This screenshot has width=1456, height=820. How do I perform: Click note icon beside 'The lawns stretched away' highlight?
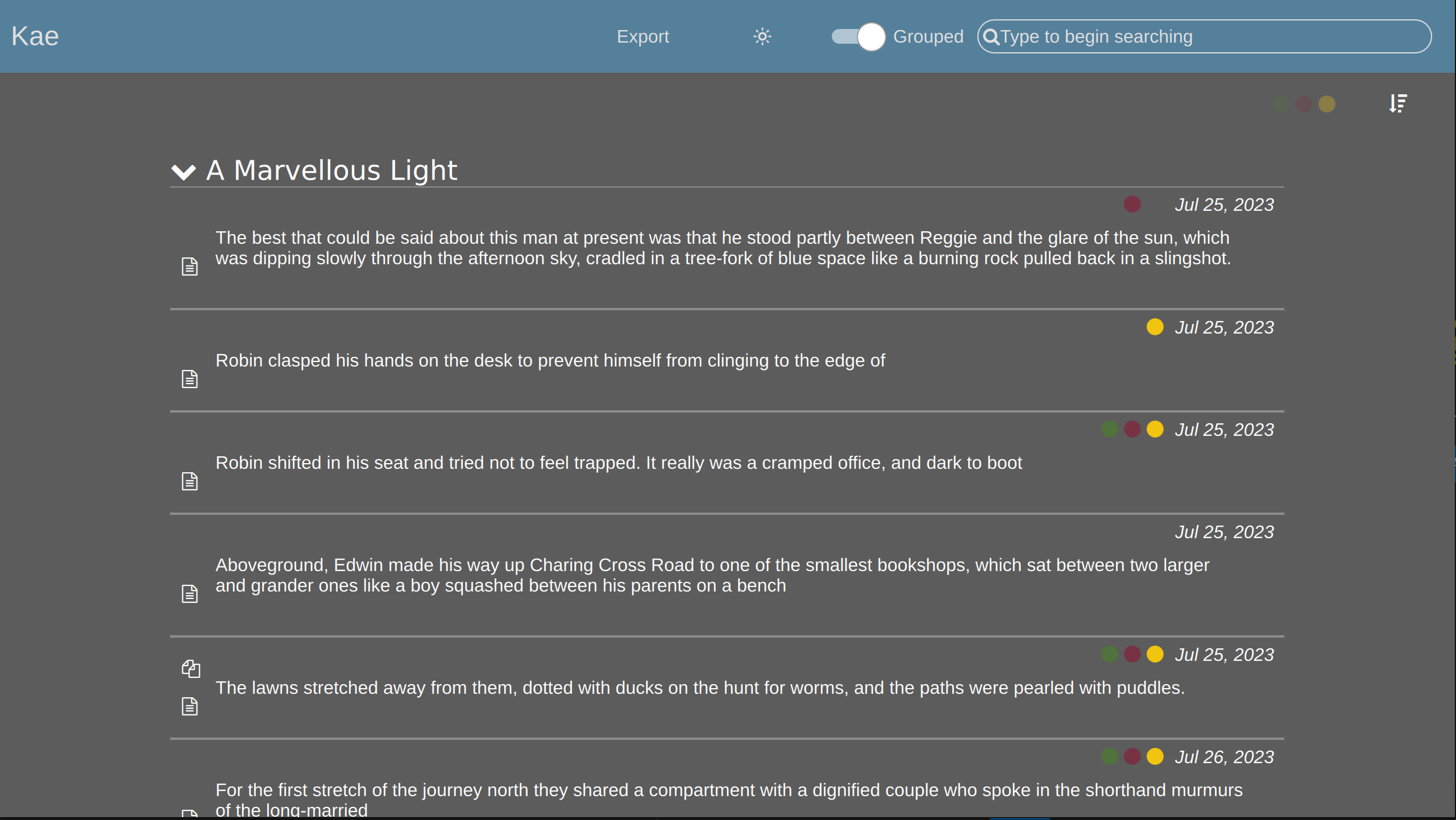pos(189,706)
